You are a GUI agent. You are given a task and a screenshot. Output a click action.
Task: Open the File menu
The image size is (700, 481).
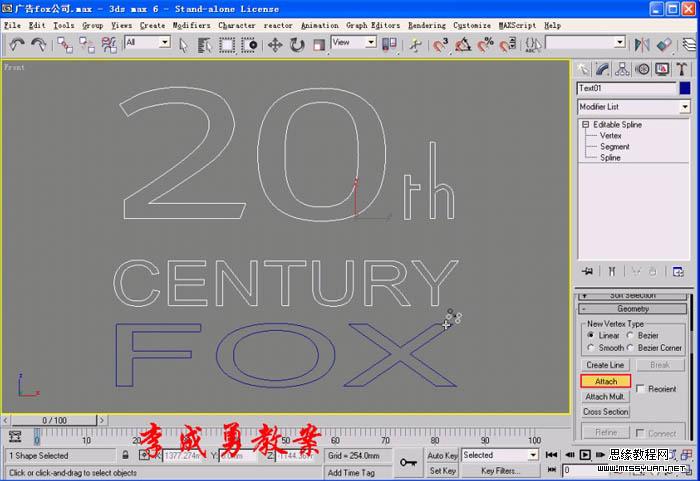click(x=12, y=25)
